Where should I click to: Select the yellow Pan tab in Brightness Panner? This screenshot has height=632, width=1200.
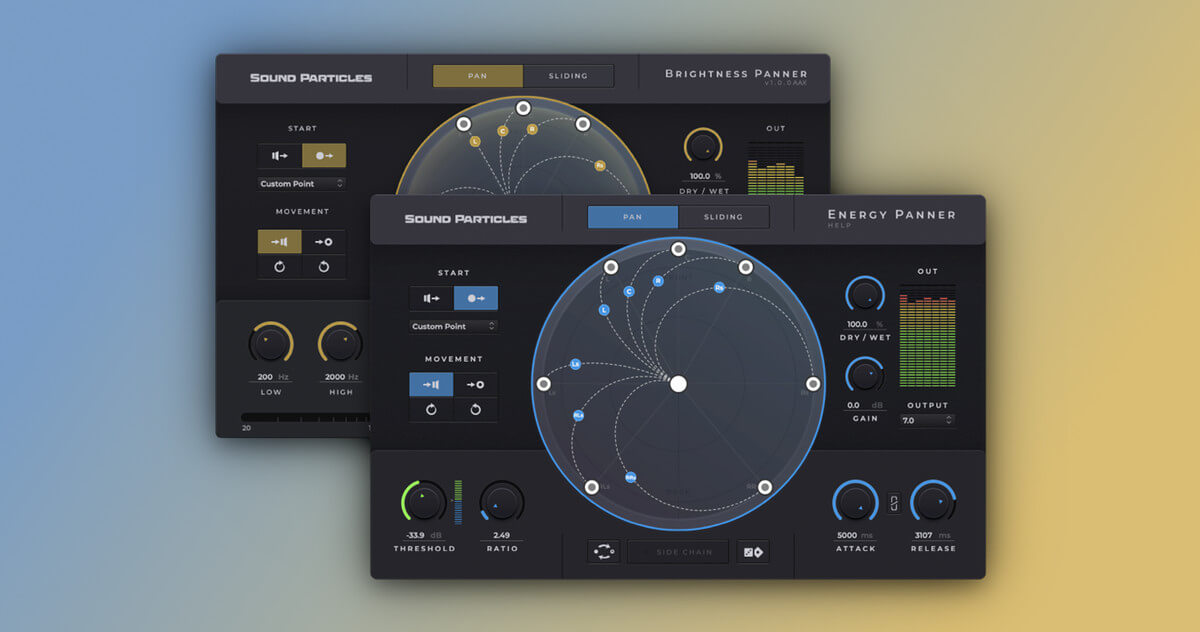pos(477,76)
